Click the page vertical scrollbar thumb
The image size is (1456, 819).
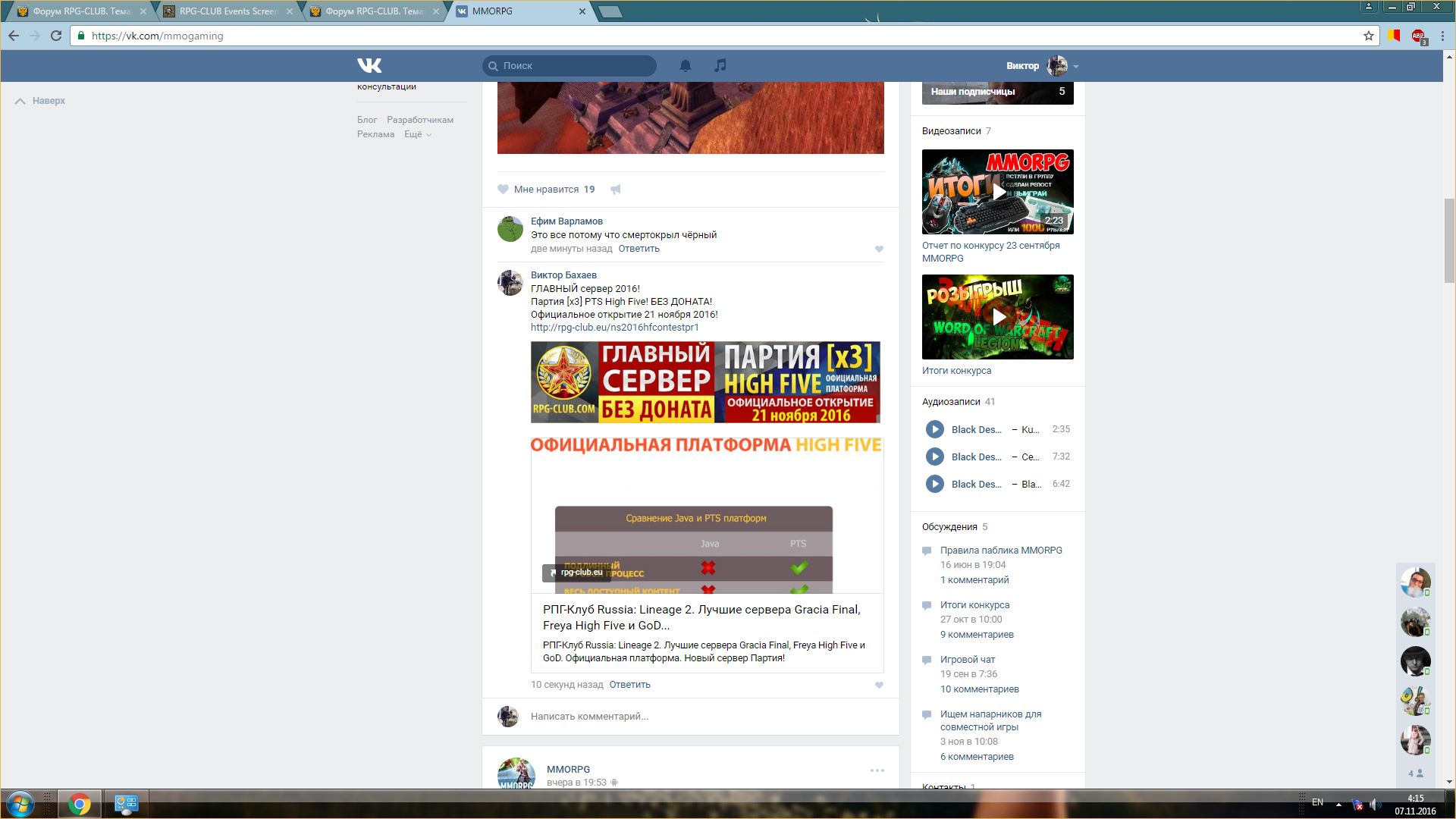tap(1449, 240)
